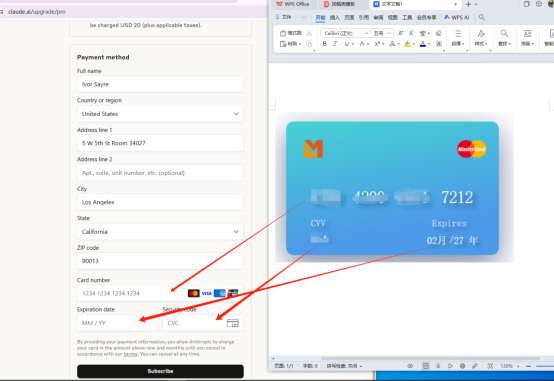Click into the Card number field

point(131,293)
